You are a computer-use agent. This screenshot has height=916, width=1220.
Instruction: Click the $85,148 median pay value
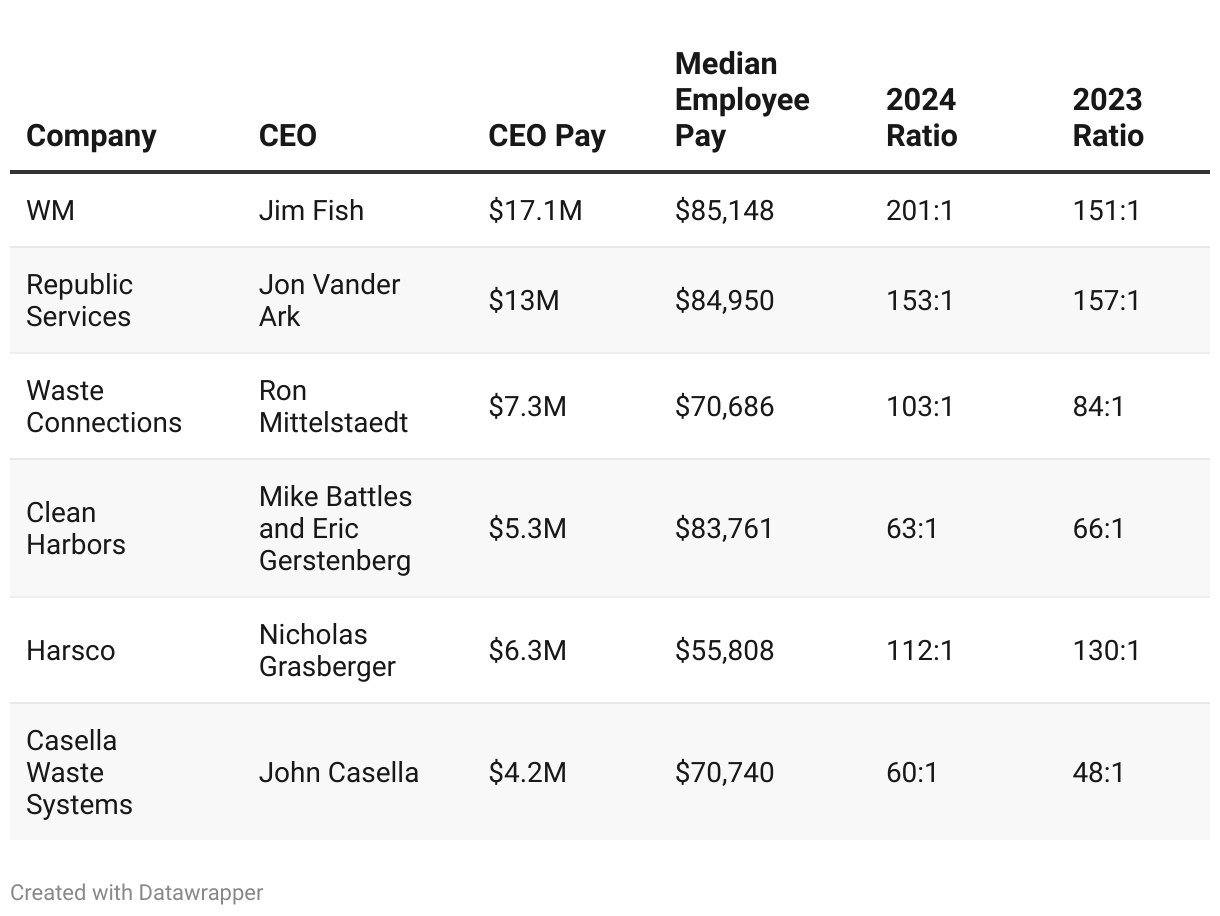click(724, 211)
